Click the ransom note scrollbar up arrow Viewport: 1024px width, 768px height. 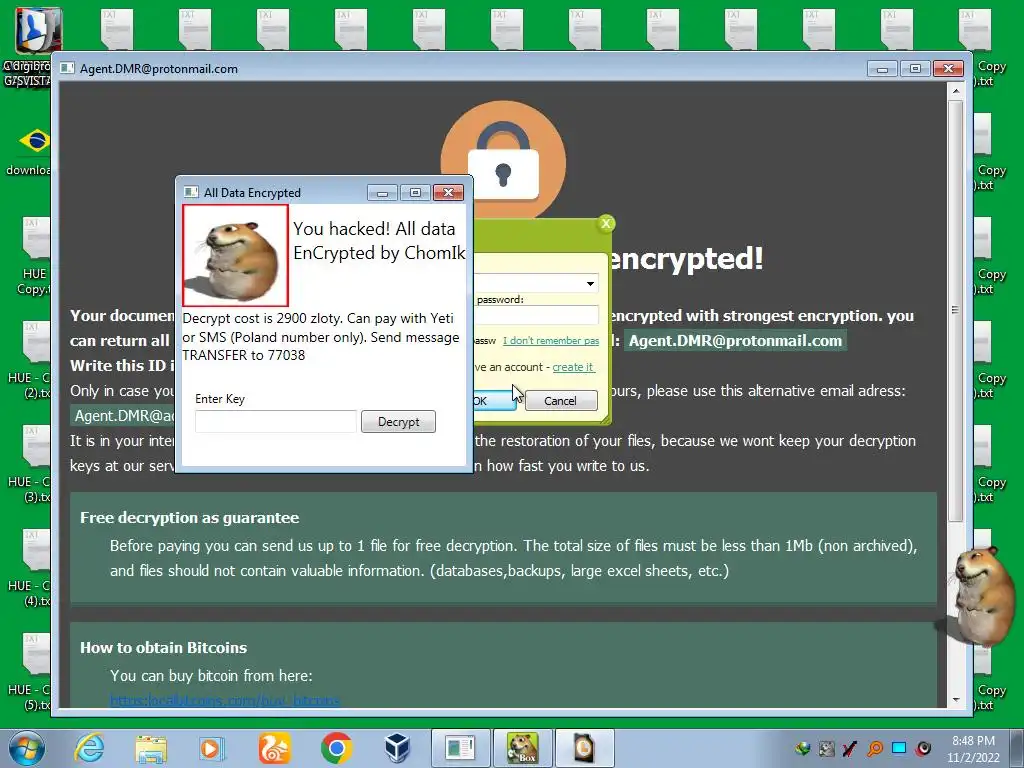[x=955, y=90]
